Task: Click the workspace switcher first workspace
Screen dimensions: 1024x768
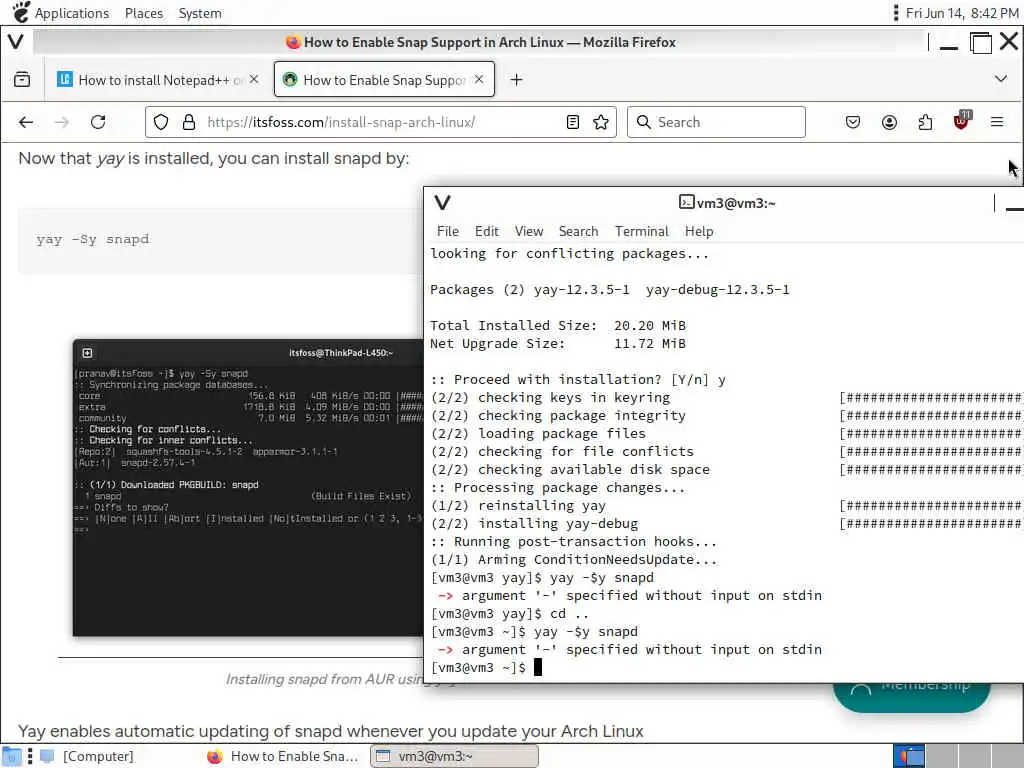Action: click(908, 756)
